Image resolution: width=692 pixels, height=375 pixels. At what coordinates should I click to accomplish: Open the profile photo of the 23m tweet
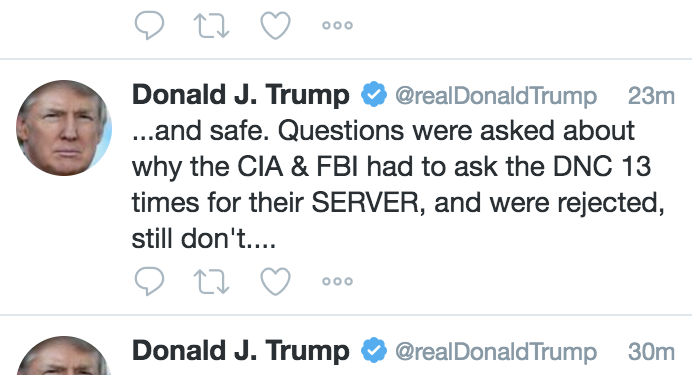point(64,128)
